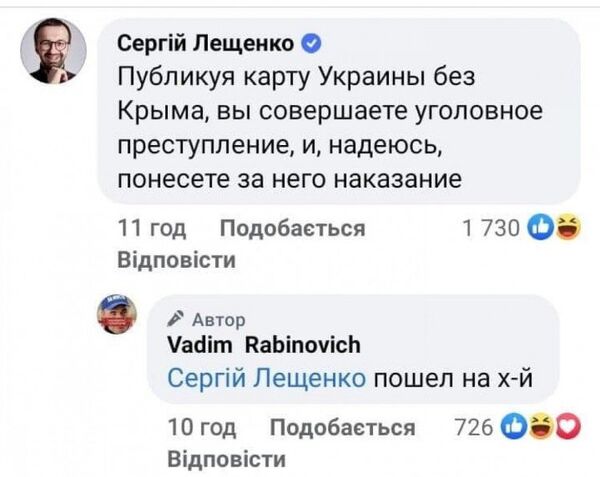The height and width of the screenshot is (477, 600).
Task: Click the laughing reaction on Rabinovich's reply
Action: pos(540,427)
